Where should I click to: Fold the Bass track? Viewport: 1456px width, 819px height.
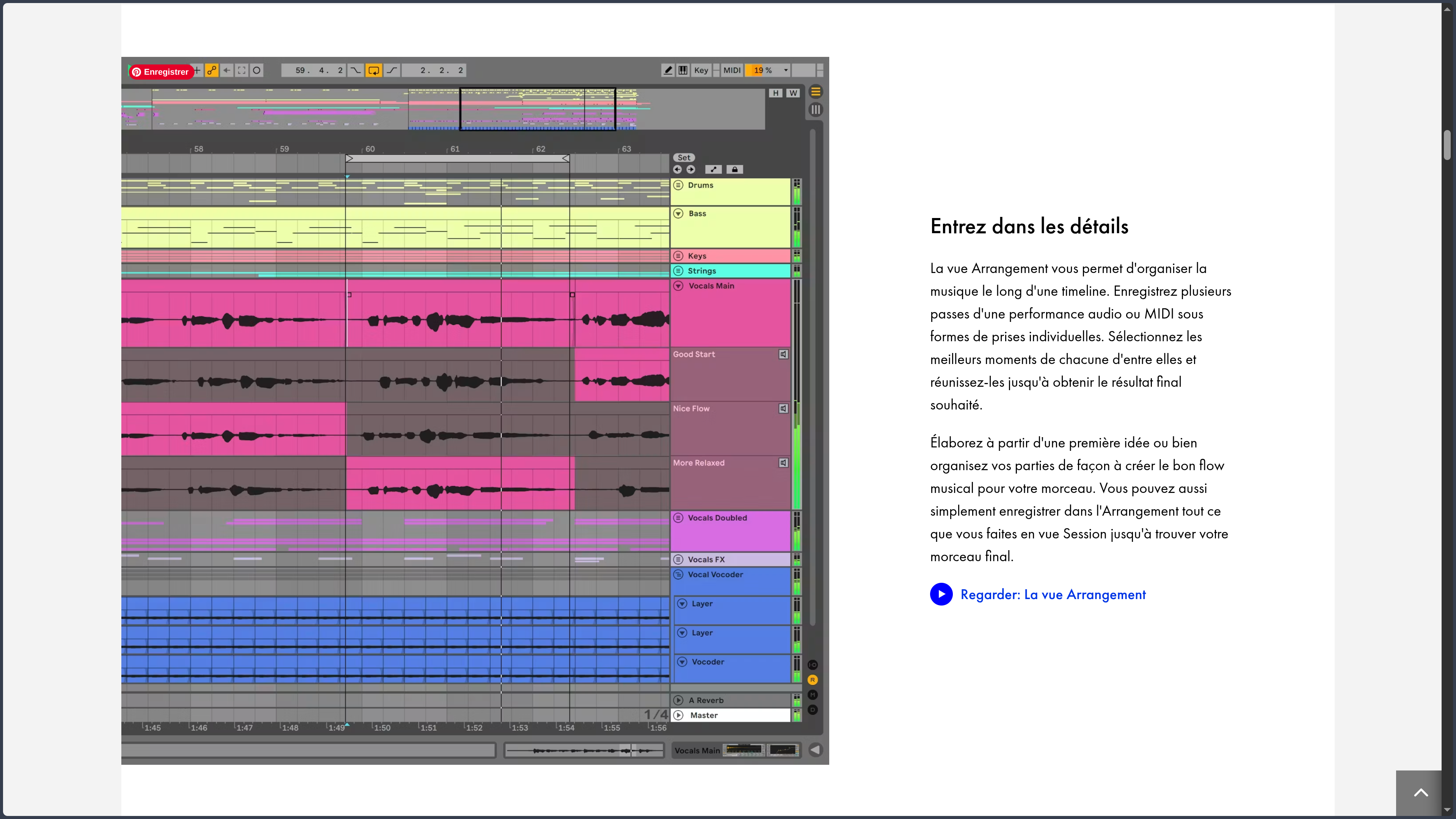point(678,213)
